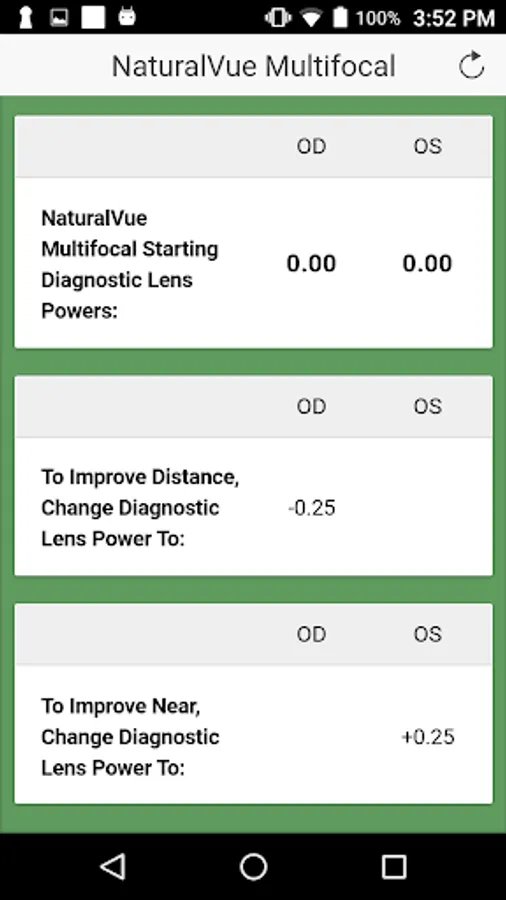Tap the Android back navigation button
The height and width of the screenshot is (900, 506).
pos(113,866)
